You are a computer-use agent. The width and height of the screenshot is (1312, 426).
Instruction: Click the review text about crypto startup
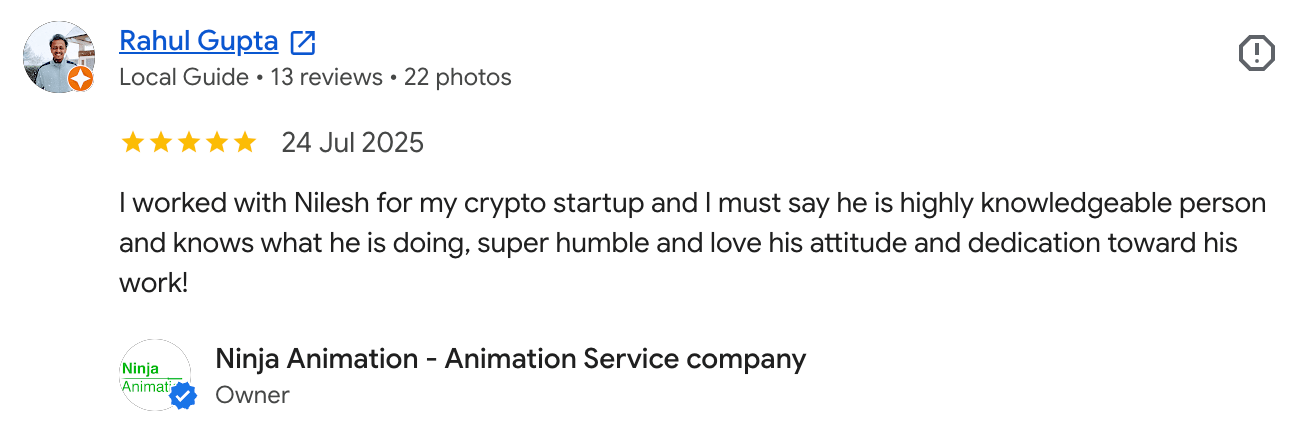point(692,243)
